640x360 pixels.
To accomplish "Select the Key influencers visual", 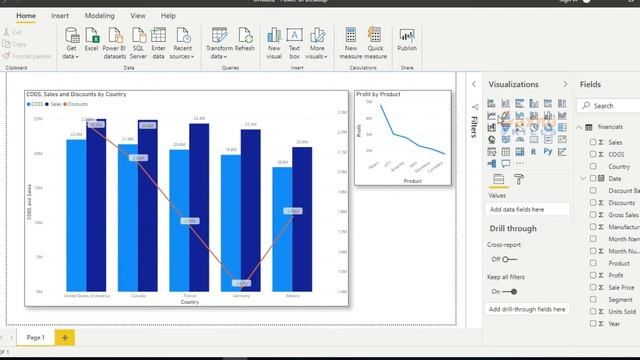I will coord(562,152).
